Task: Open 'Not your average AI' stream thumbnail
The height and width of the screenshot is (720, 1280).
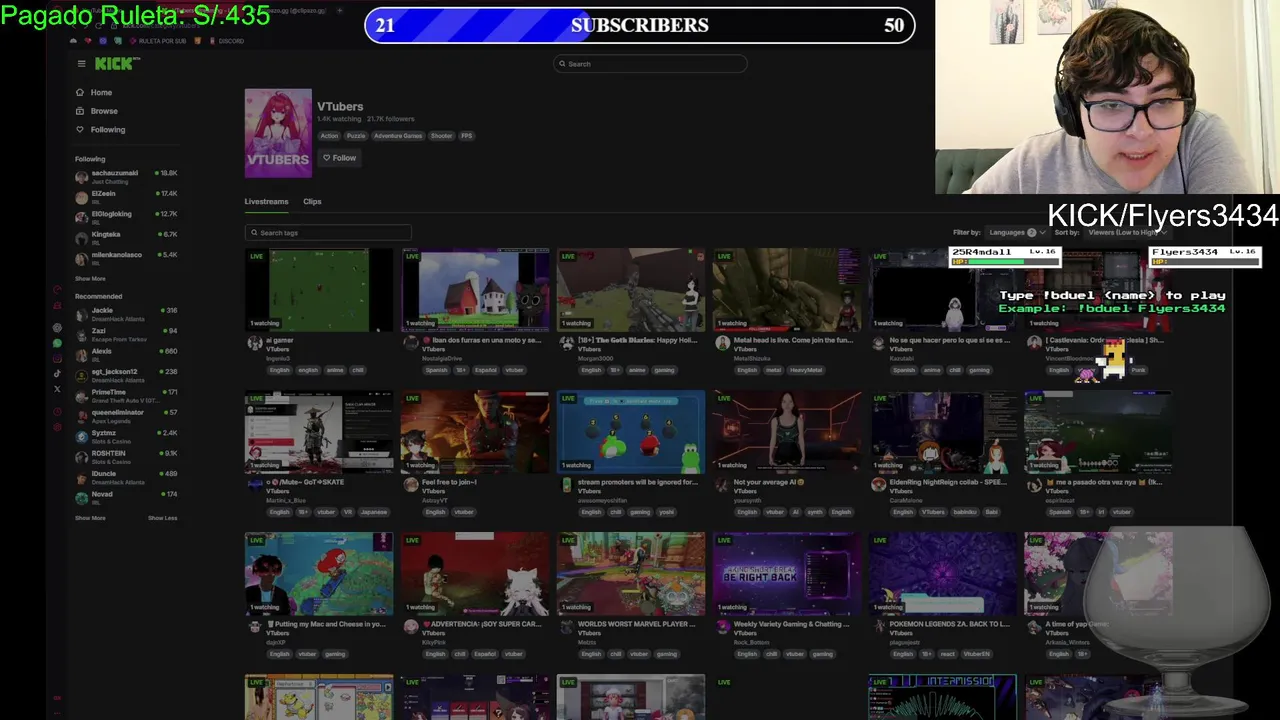Action: coord(787,431)
